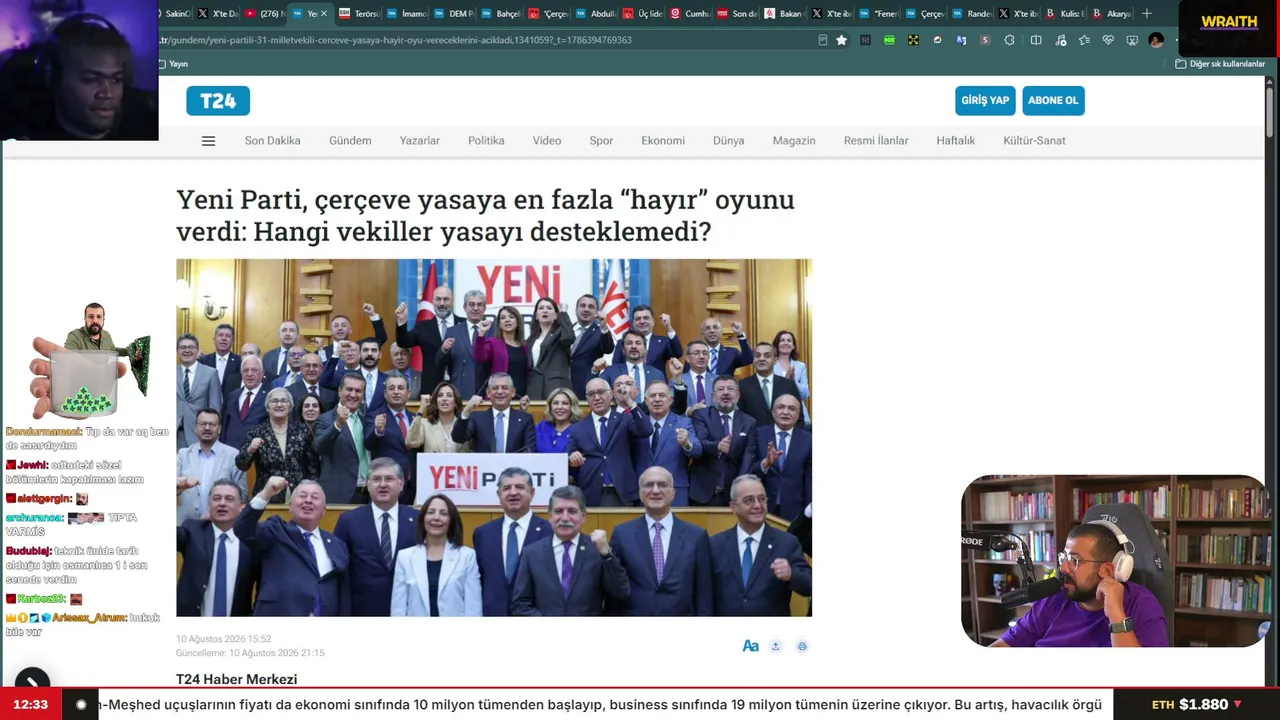Go to the 'Kültür-Sanat' section
Image resolution: width=1280 pixels, height=720 pixels.
click(x=1034, y=141)
